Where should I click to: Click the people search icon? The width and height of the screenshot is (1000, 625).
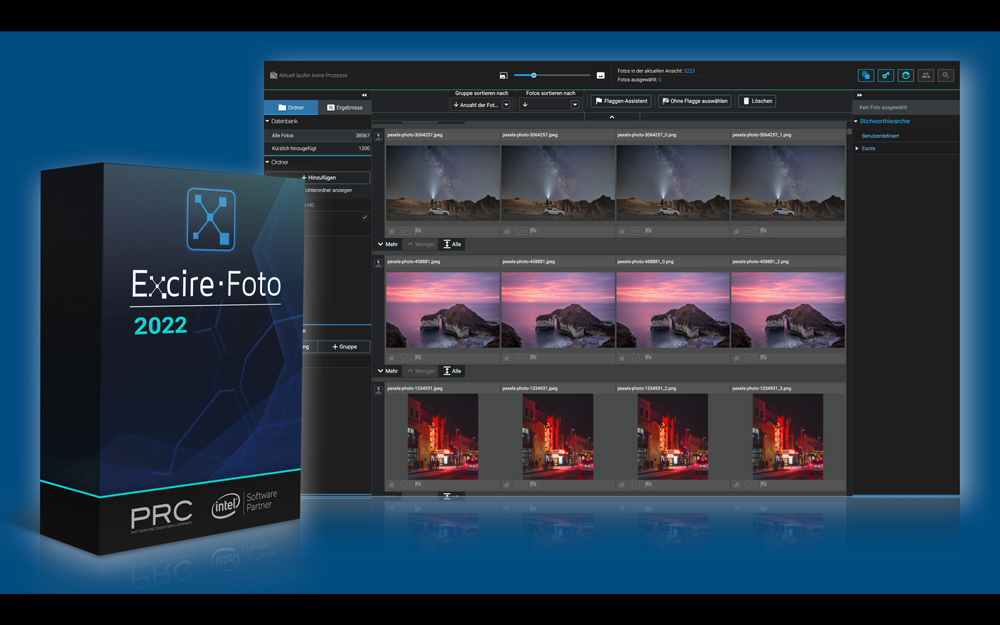pyautogui.click(x=926, y=75)
